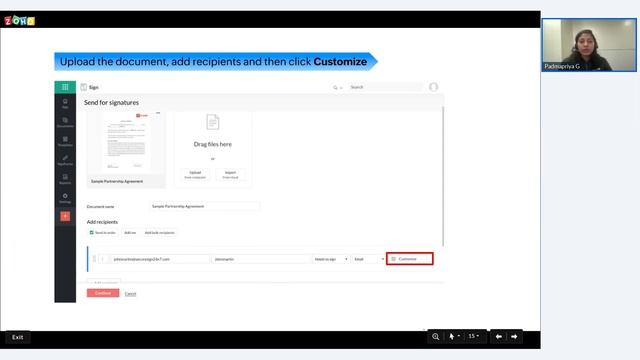Click the presentation zoom magnifier icon
Image resolution: width=640 pixels, height=360 pixels.
pos(436,336)
